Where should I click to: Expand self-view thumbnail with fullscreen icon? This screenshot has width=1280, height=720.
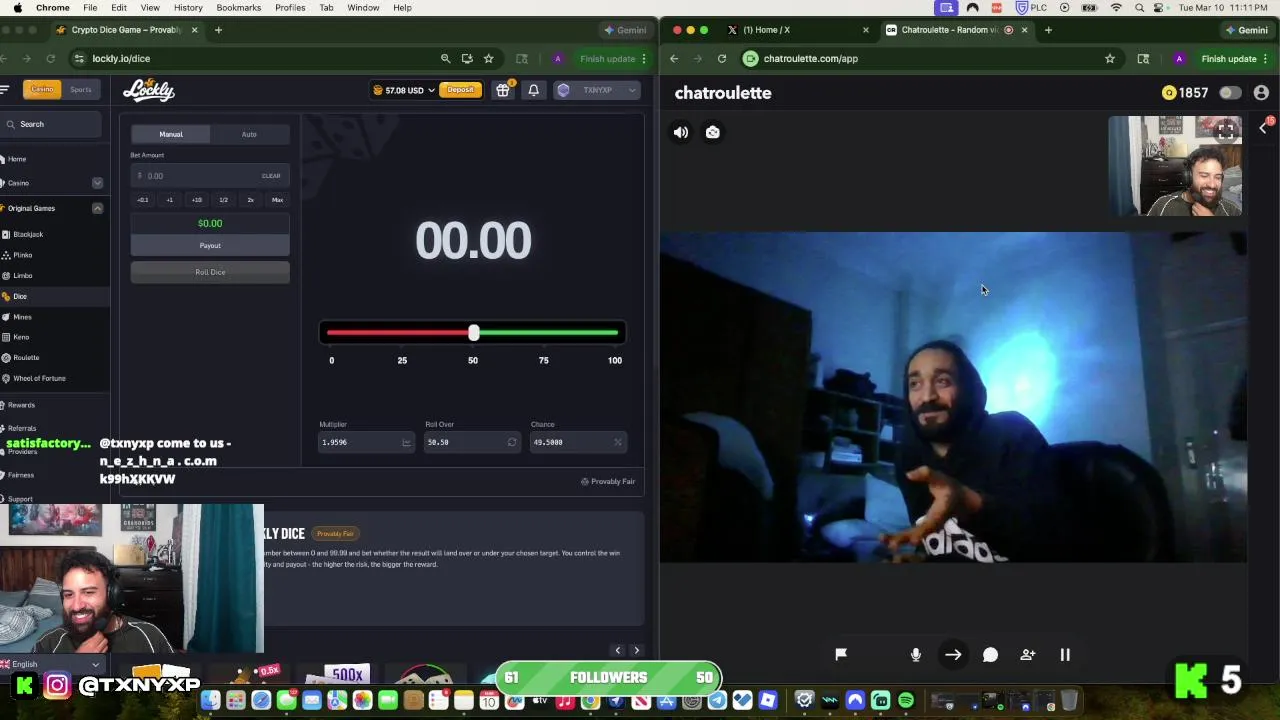point(1226,131)
